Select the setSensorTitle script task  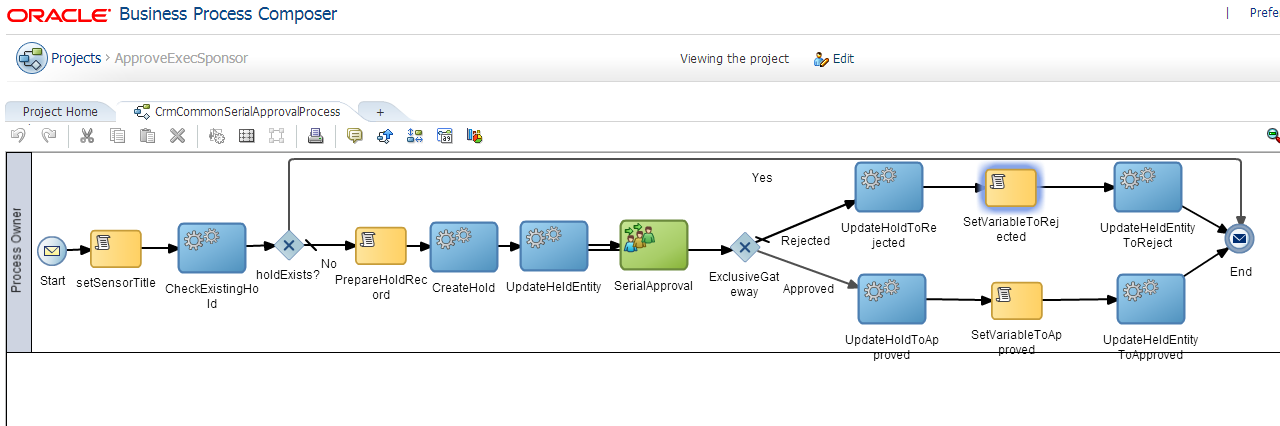click(116, 249)
